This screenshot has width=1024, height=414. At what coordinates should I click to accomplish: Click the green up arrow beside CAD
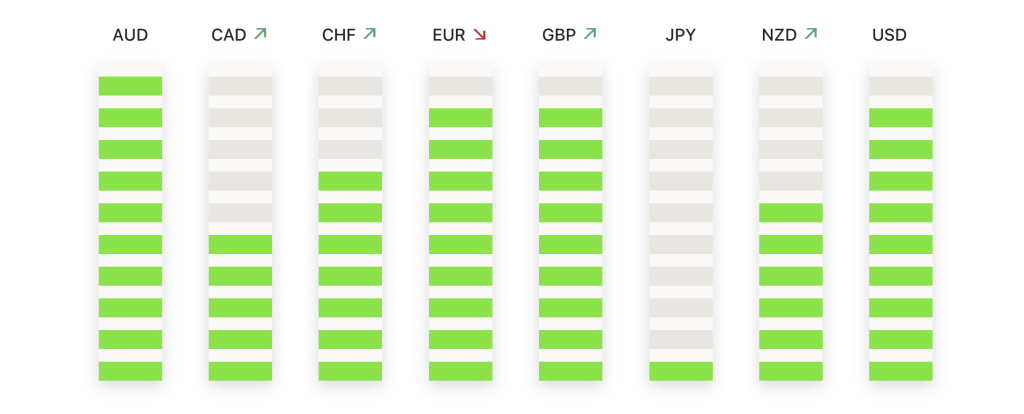pos(261,34)
